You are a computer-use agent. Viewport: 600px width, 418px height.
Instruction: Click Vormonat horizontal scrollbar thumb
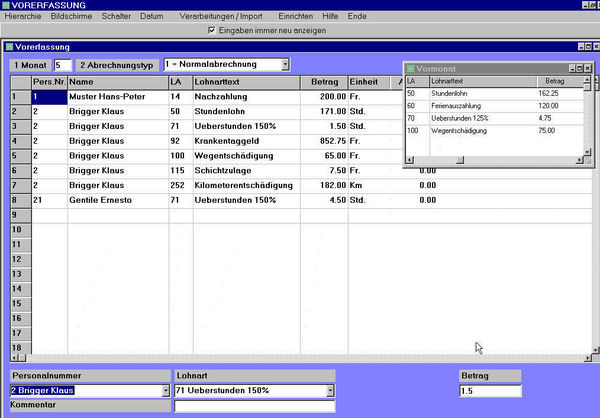(460, 160)
